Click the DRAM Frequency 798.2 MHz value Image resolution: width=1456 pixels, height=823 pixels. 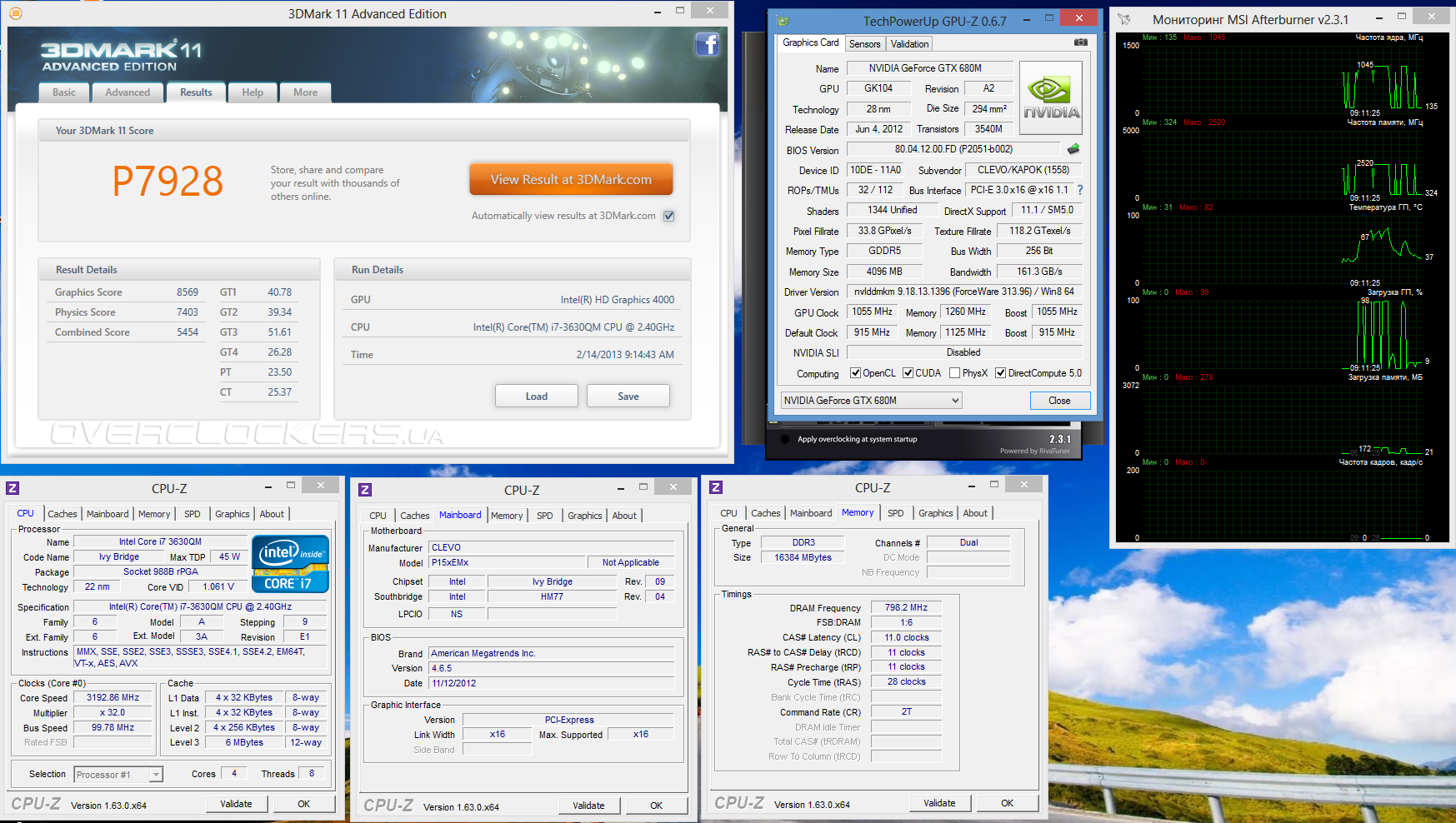click(906, 608)
